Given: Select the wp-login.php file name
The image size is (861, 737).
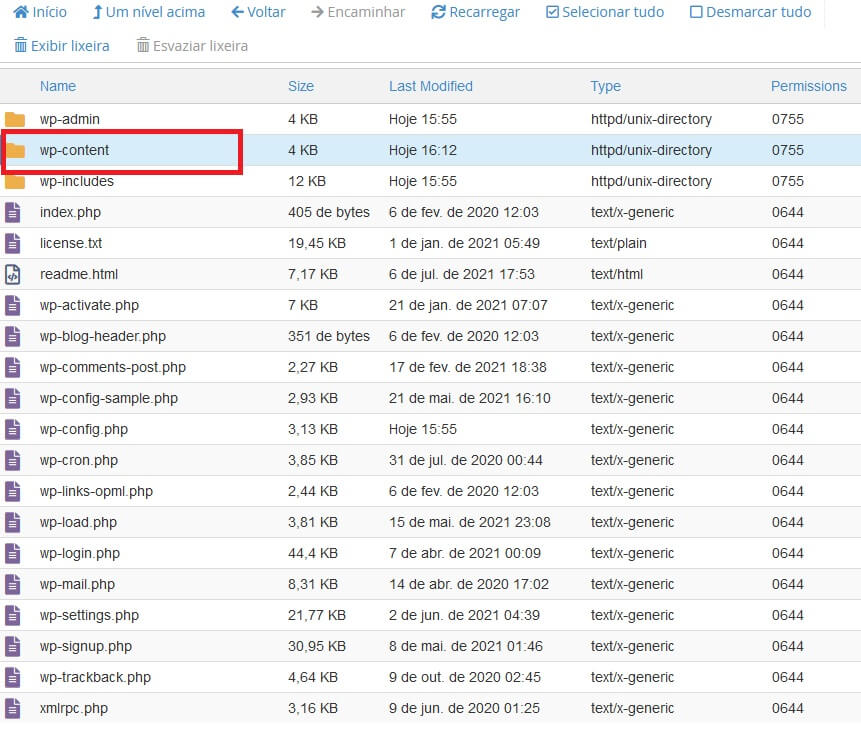Looking at the screenshot, I should (80, 554).
